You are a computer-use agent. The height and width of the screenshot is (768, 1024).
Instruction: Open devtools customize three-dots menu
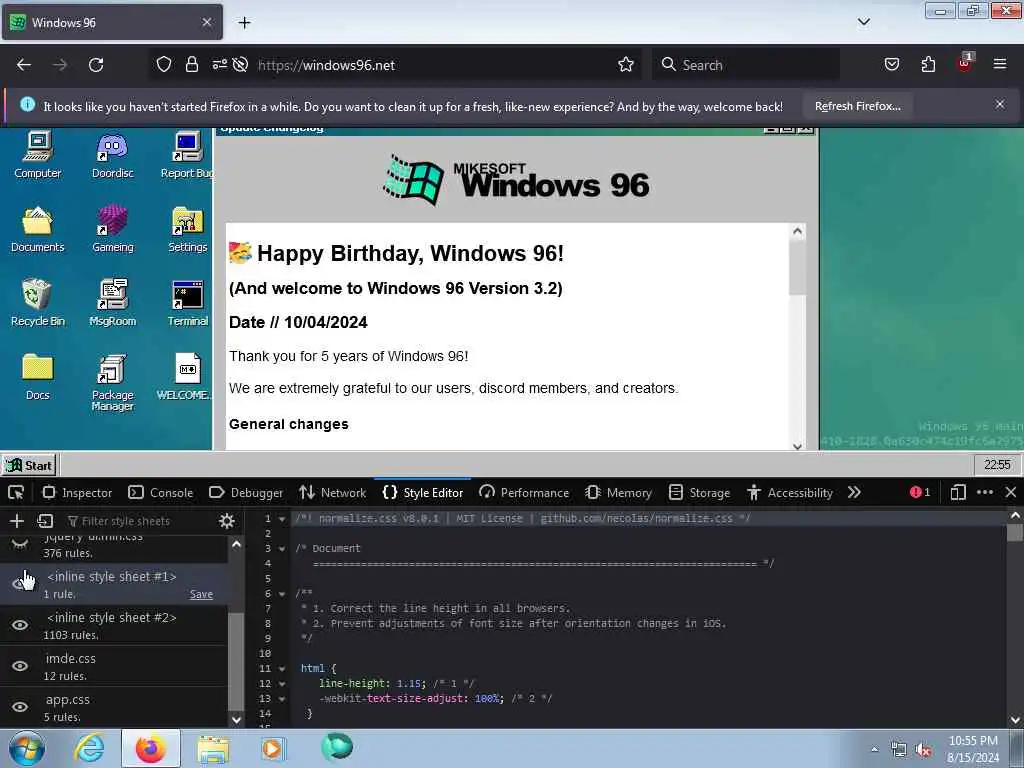pos(985,492)
